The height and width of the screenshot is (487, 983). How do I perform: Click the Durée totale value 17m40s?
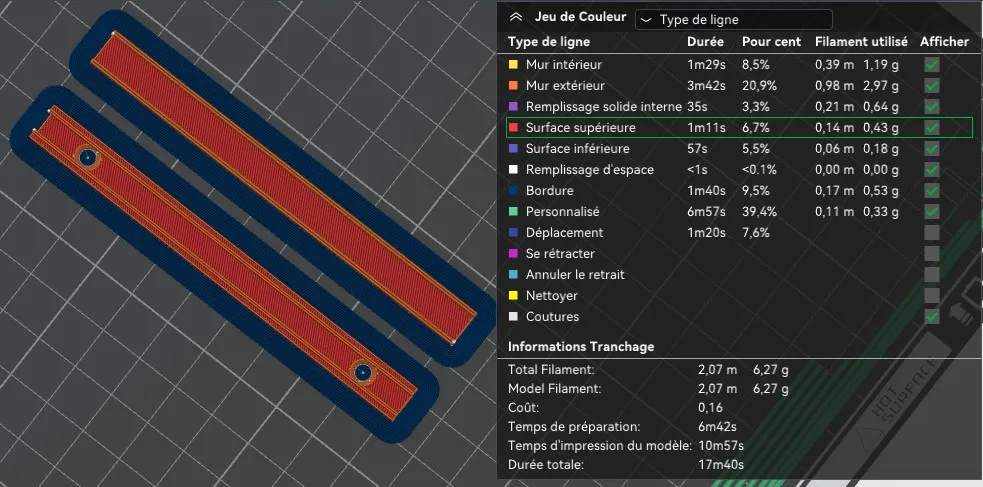coord(720,465)
